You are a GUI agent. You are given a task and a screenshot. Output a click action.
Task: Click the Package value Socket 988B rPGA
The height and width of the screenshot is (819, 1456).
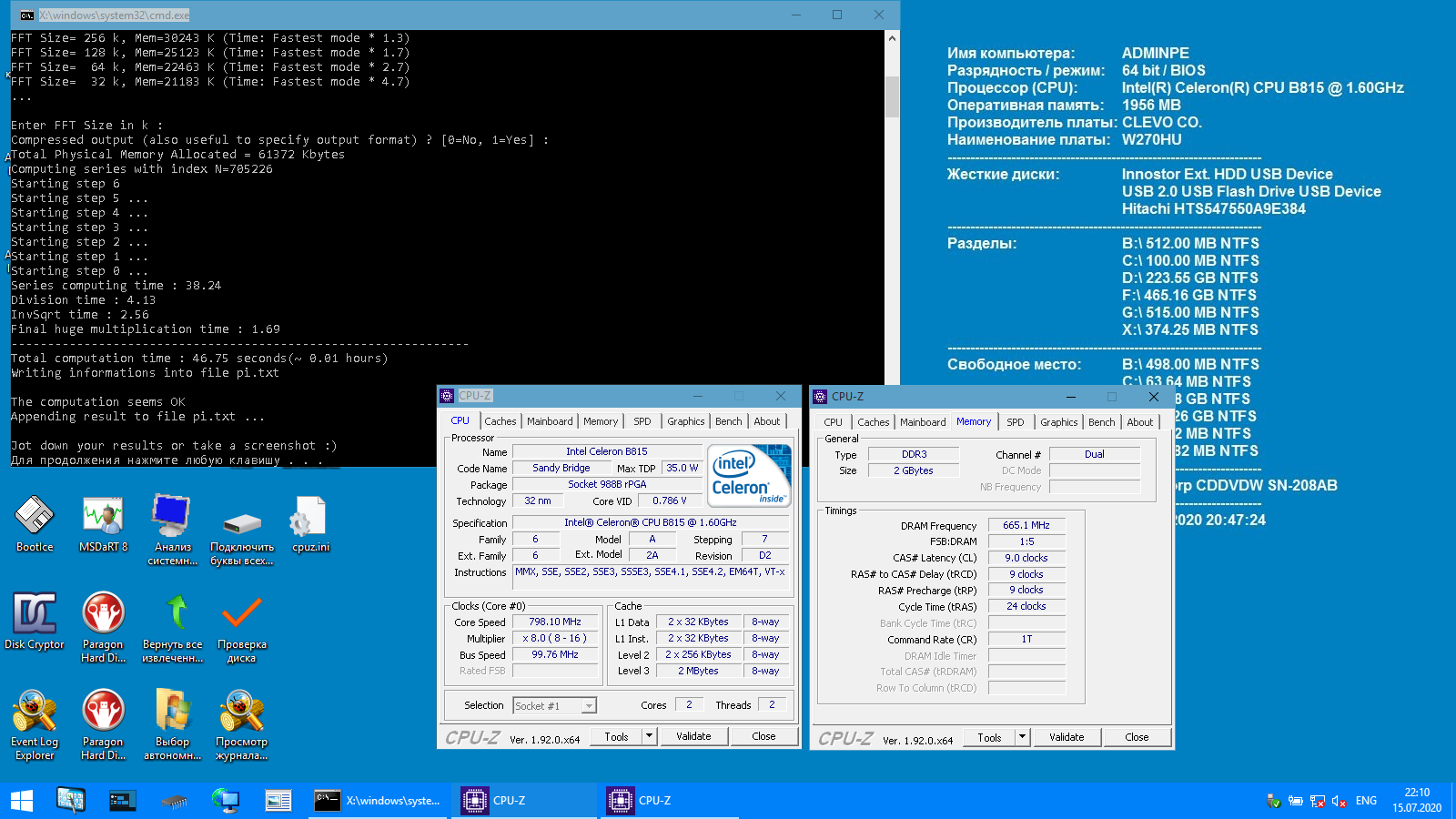tap(607, 484)
